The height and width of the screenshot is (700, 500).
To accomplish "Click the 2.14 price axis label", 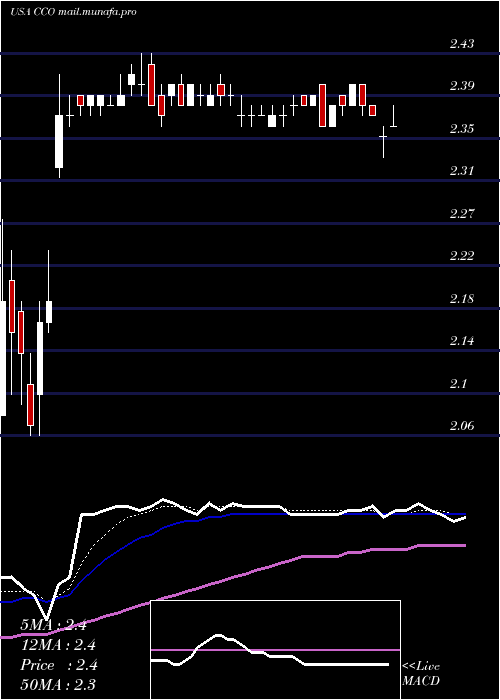I will click(x=462, y=341).
